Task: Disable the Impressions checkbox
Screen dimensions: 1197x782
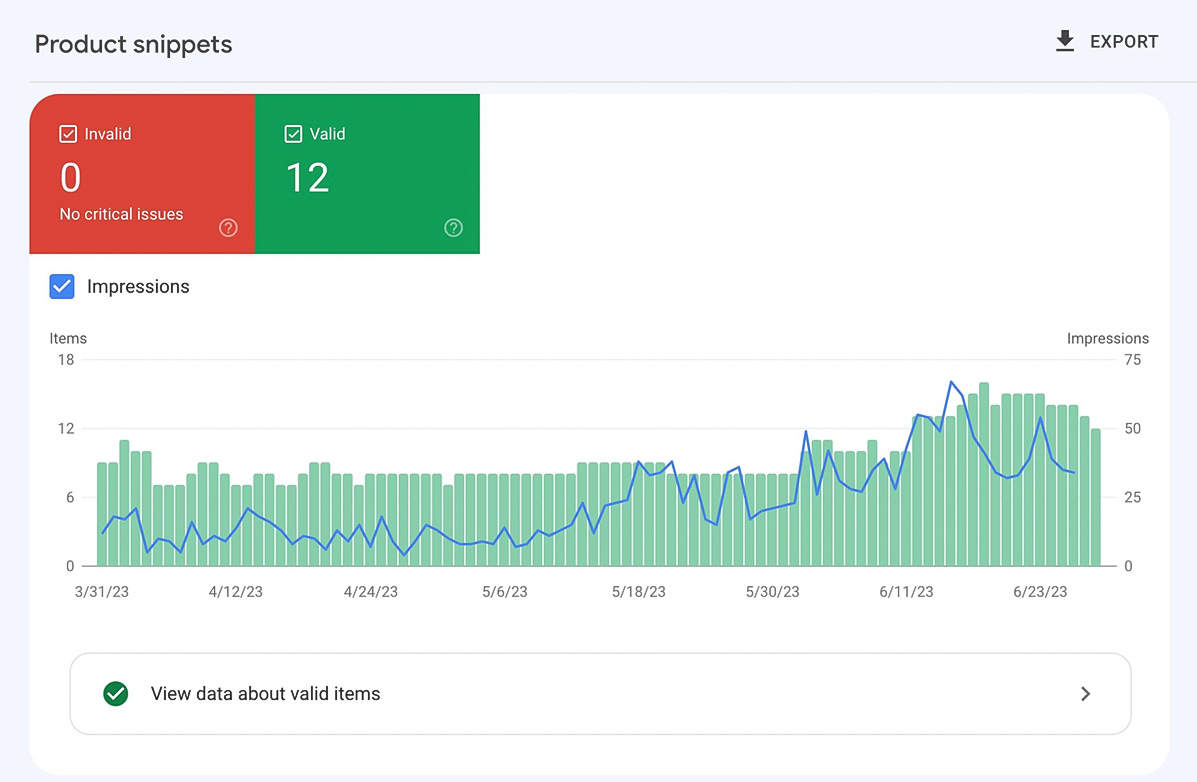Action: pyautogui.click(x=62, y=286)
